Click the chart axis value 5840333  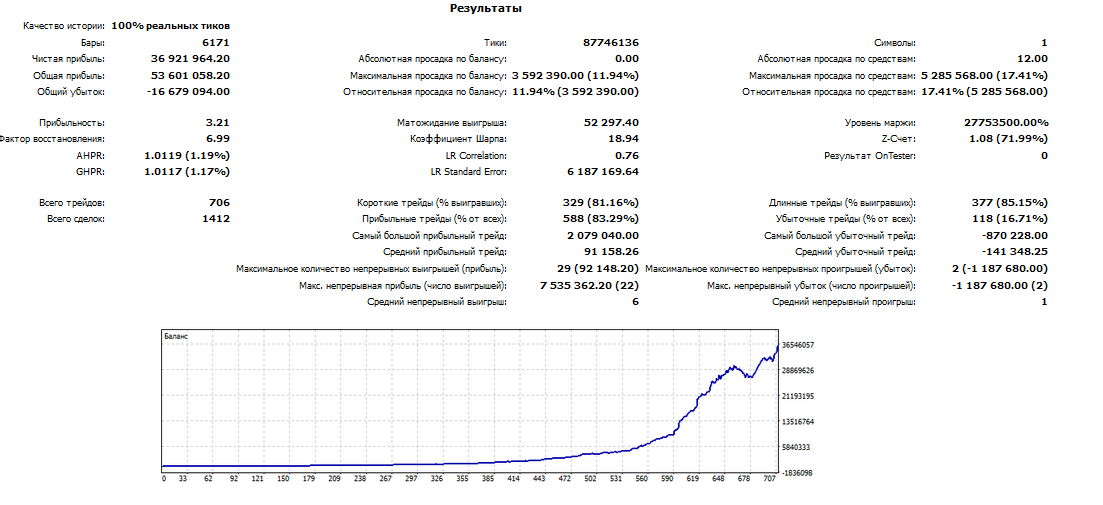click(x=796, y=447)
